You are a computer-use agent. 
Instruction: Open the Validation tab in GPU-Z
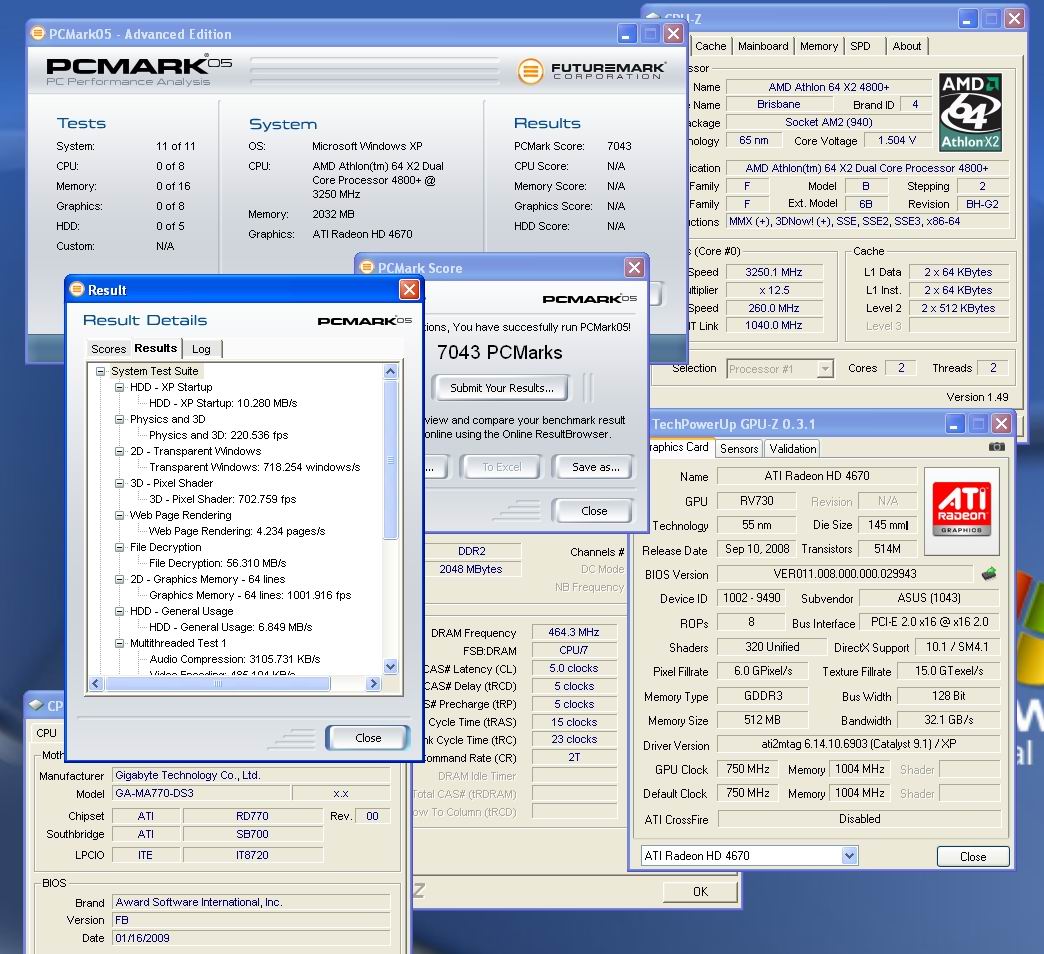pyautogui.click(x=792, y=449)
